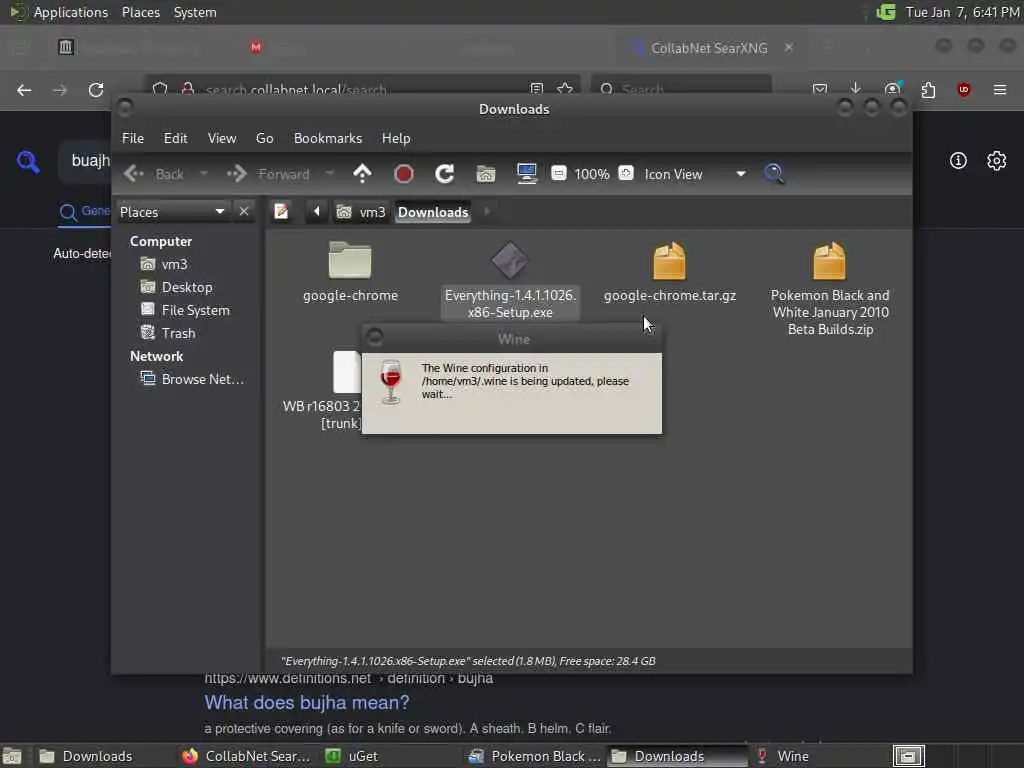Open the Applications menu in top panel
Image resolution: width=1024 pixels, height=768 pixels.
pyautogui.click(x=71, y=12)
